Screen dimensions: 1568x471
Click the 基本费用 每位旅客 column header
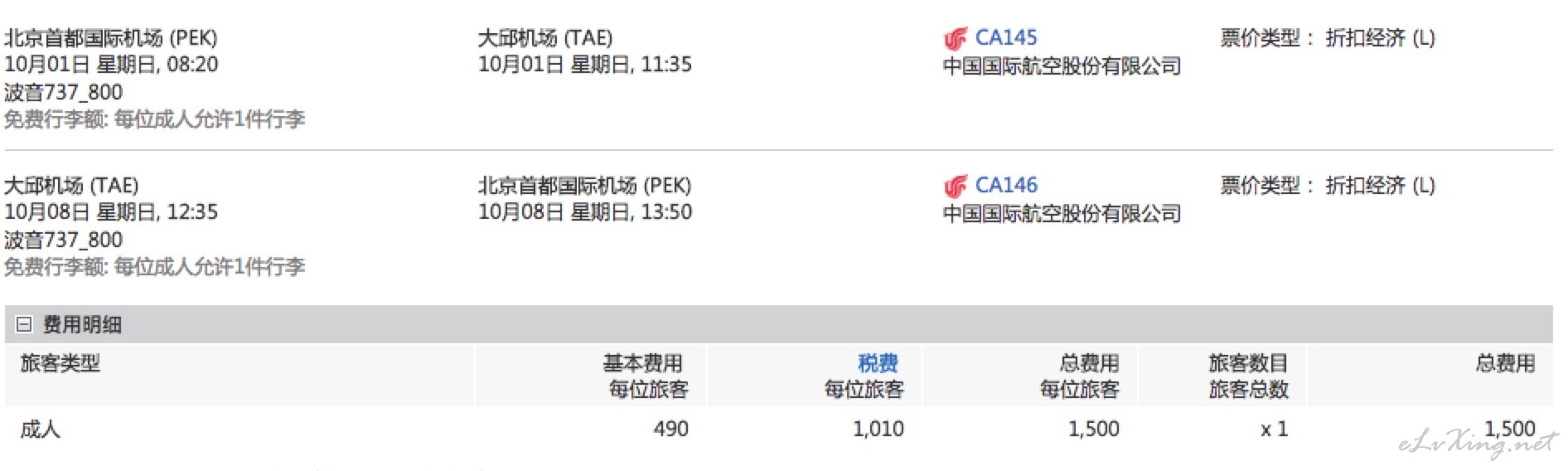(646, 376)
